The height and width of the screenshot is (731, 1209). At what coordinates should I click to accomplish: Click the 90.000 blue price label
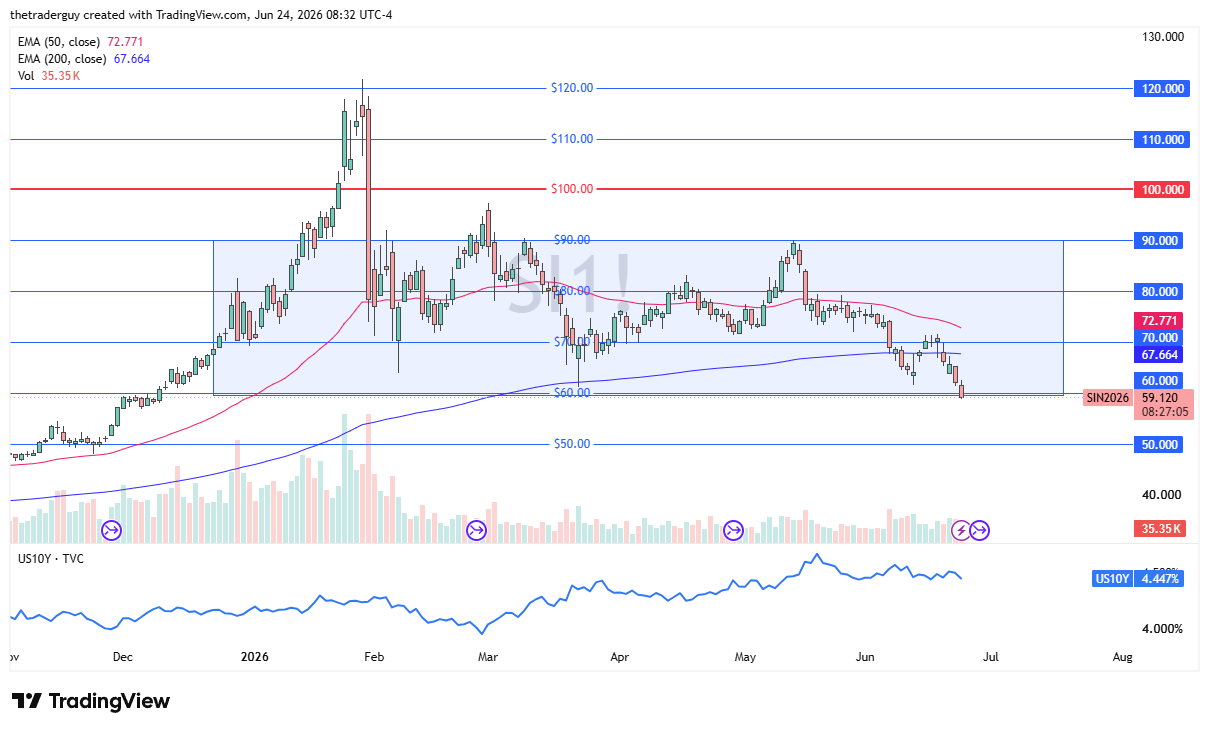(x=1159, y=240)
